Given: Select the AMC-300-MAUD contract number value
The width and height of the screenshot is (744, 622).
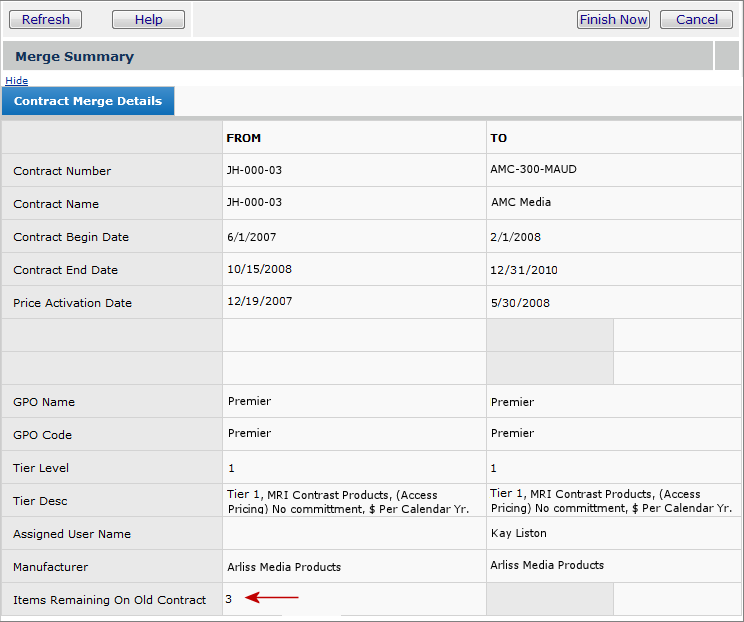Looking at the screenshot, I should (x=533, y=169).
